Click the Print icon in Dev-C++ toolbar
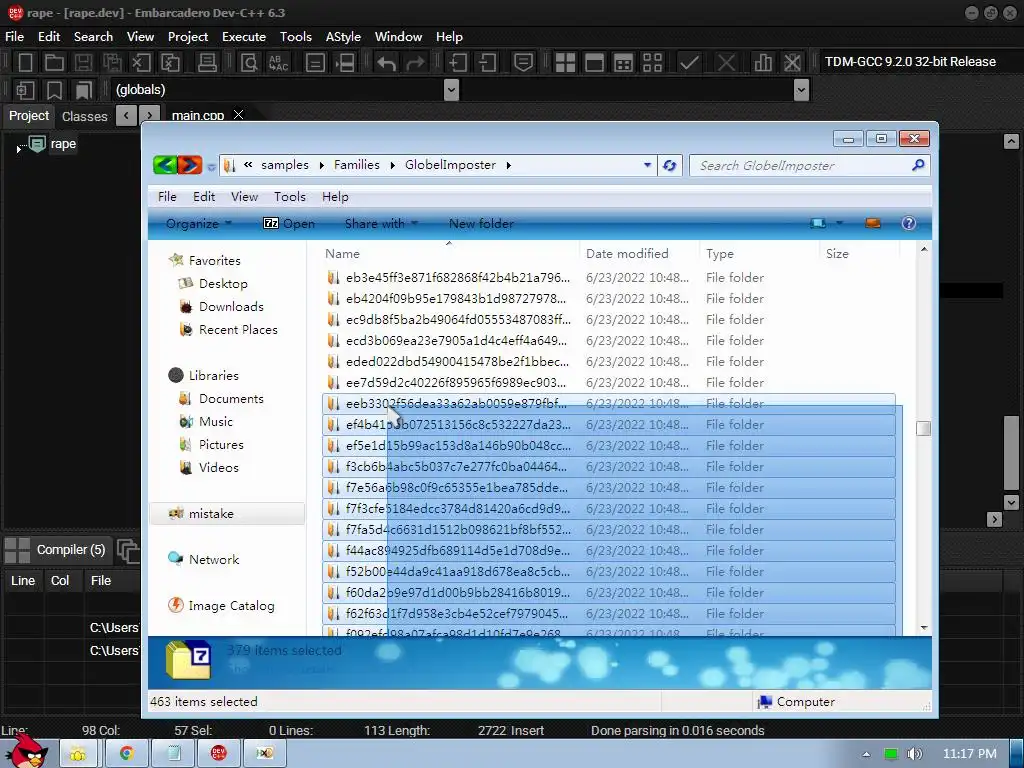1024x768 pixels. coord(207,63)
